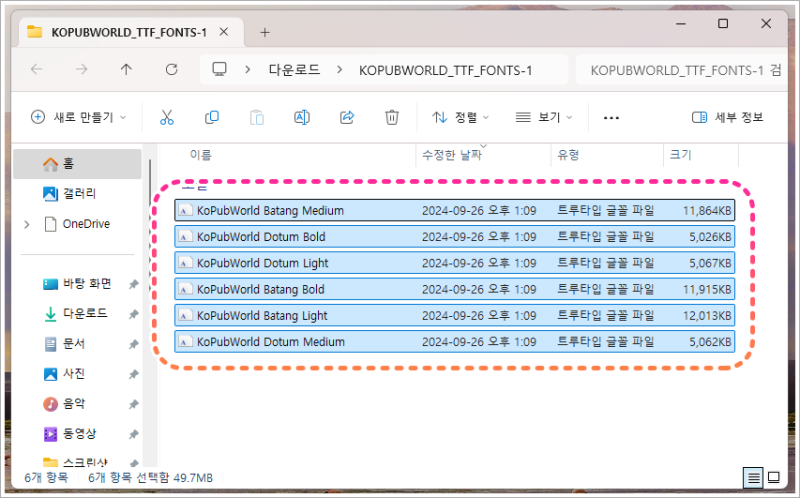Click font icon of KoPubWorld Dotum Bold

click(184, 237)
